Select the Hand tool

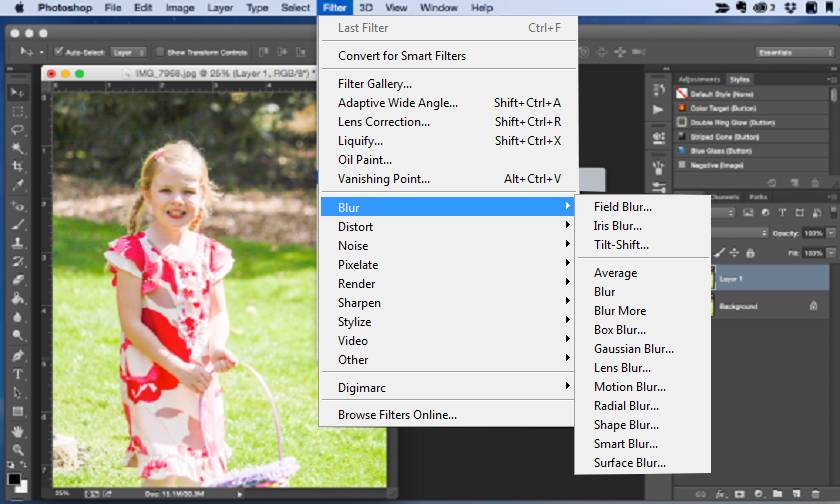(x=17, y=432)
